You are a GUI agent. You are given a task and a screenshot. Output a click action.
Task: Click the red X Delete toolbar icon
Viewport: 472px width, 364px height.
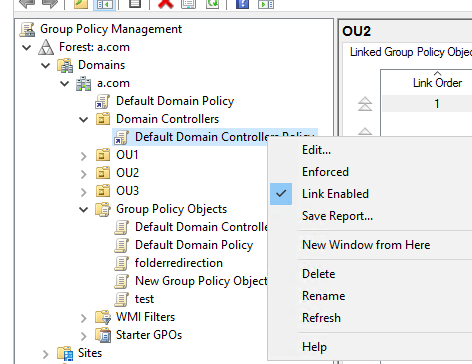(x=166, y=3)
